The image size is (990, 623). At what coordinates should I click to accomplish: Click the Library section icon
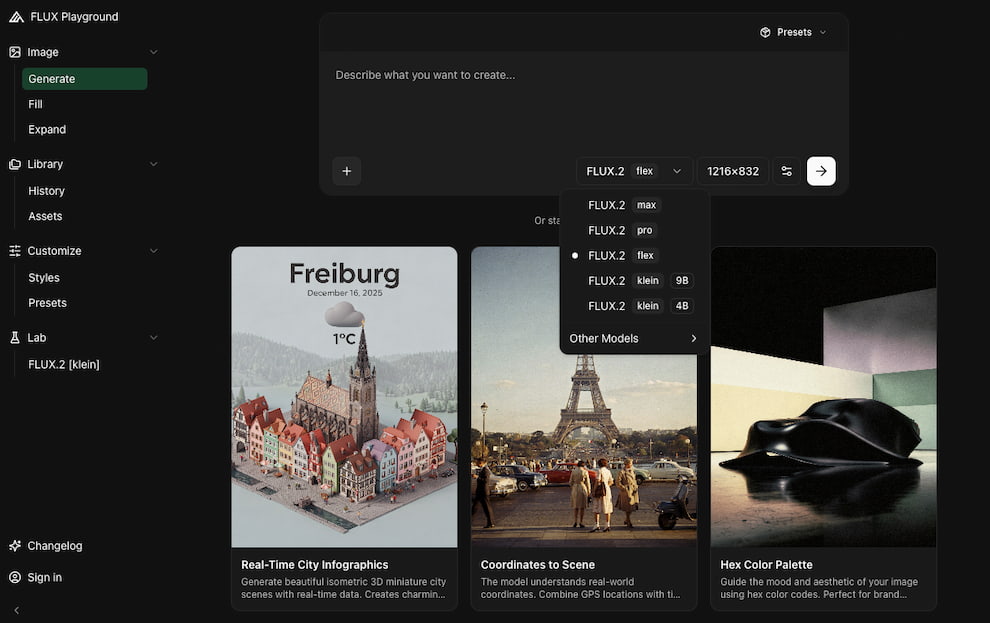(15, 164)
